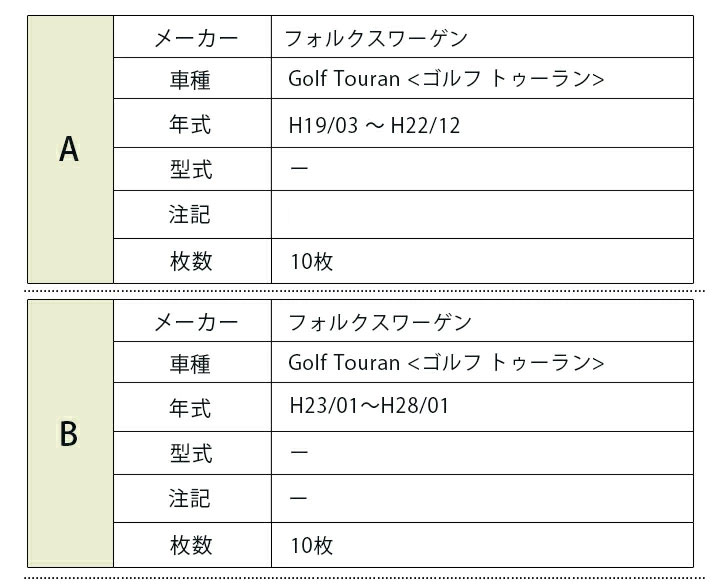720x588 pixels.
Task: Select フォルクスワーゲン maker value in table B
Action: (x=379, y=322)
